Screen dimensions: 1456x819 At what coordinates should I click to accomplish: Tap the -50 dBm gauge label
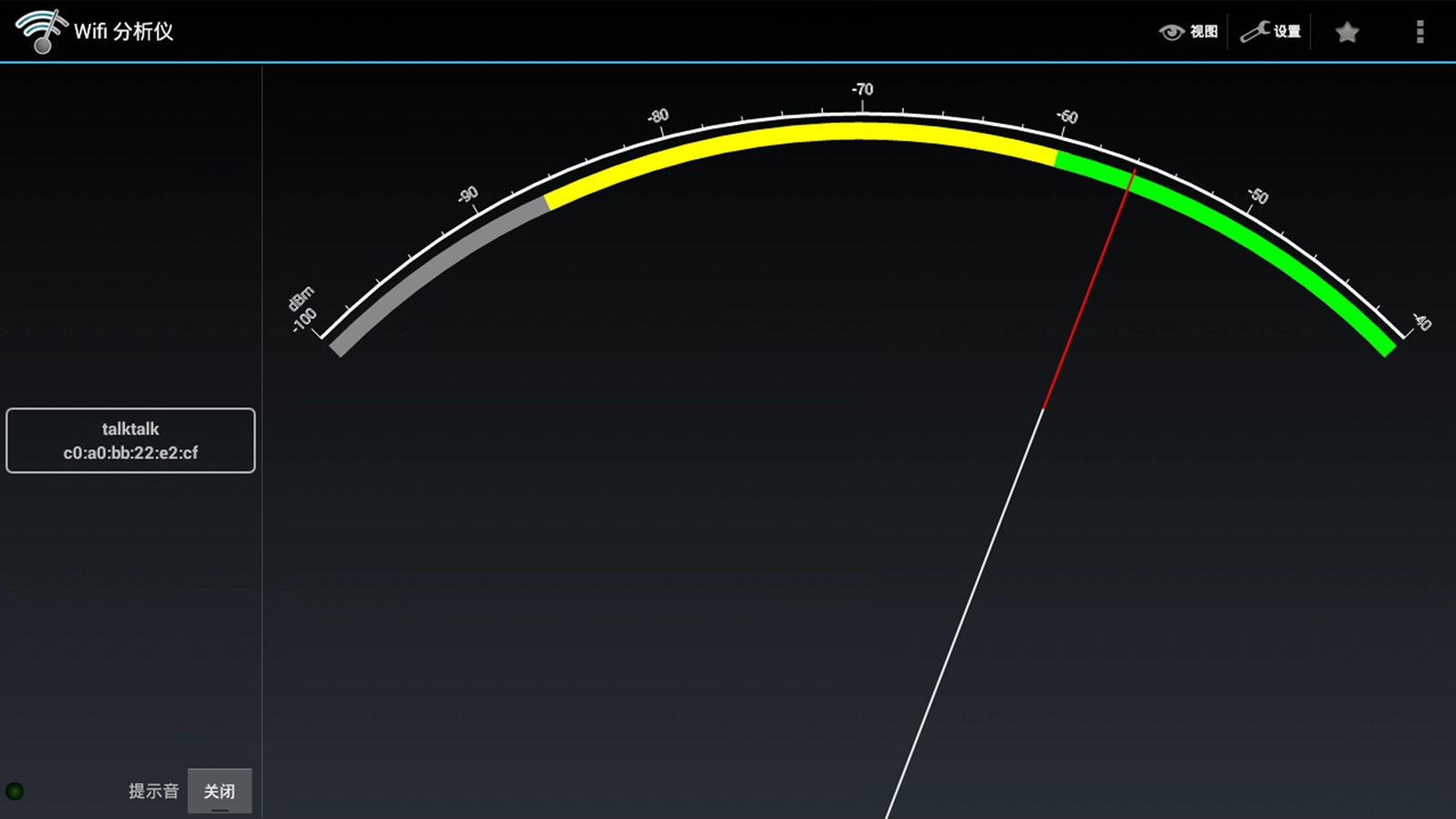[1258, 196]
